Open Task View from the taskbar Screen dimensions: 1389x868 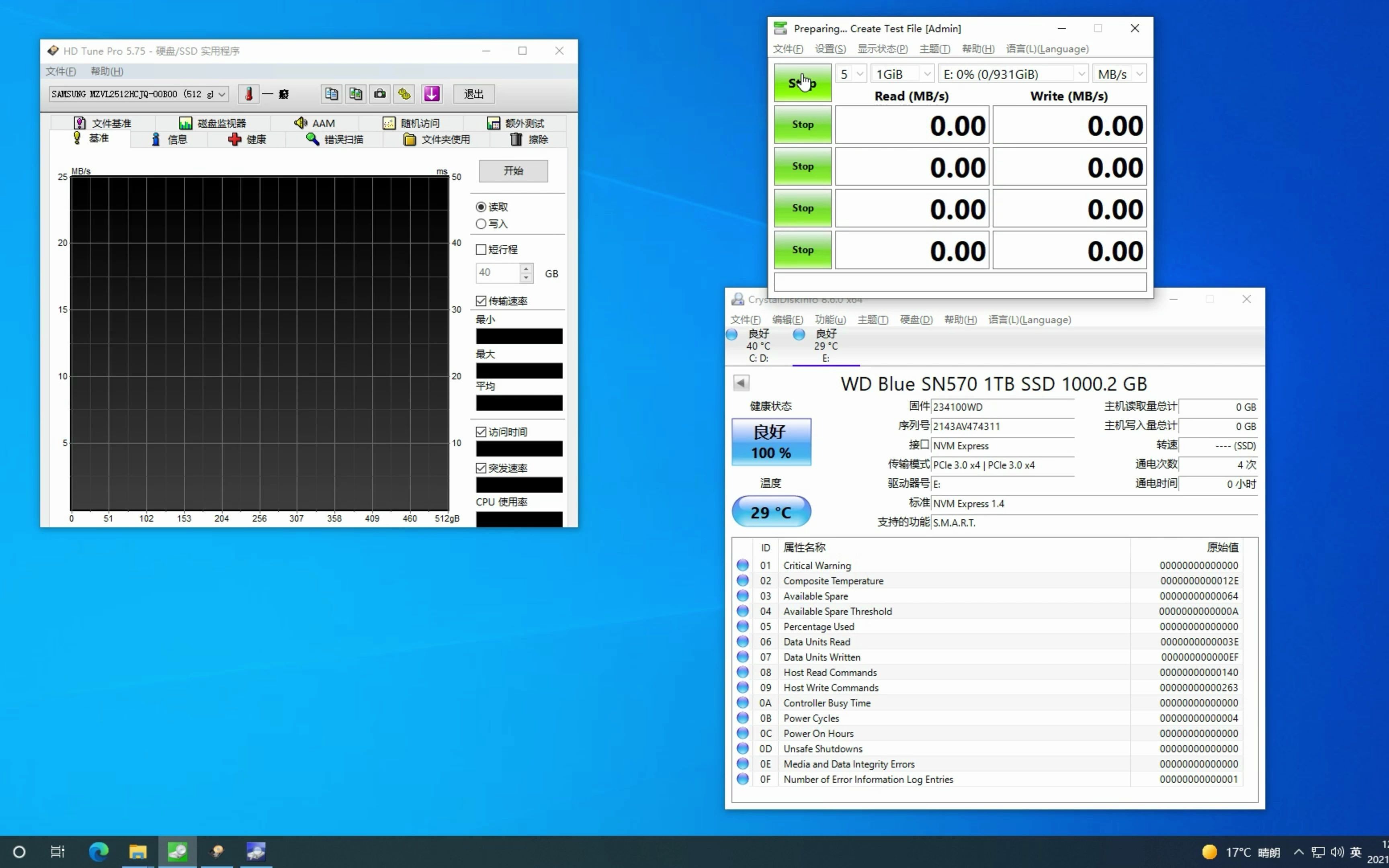57,852
